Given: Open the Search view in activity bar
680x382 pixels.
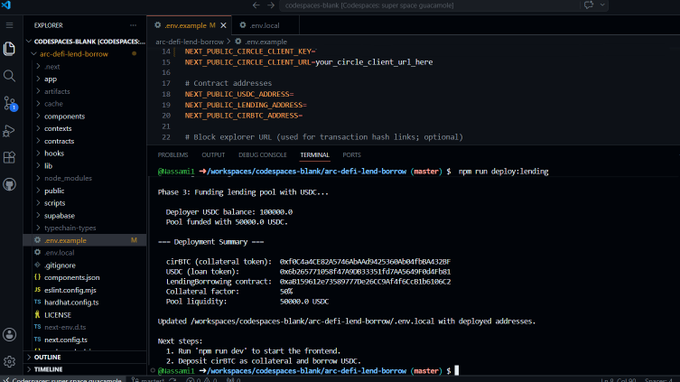Looking at the screenshot, I should 9,76.
